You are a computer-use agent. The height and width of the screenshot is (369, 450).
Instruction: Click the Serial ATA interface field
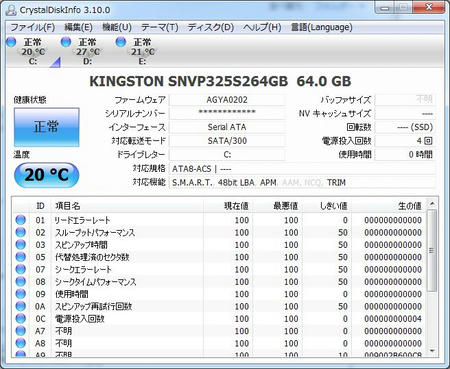pos(227,127)
